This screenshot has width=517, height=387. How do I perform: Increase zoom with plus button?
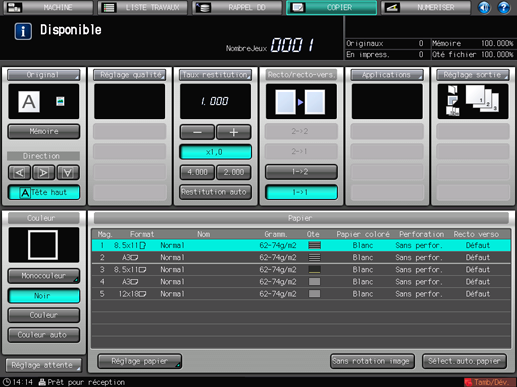point(234,132)
